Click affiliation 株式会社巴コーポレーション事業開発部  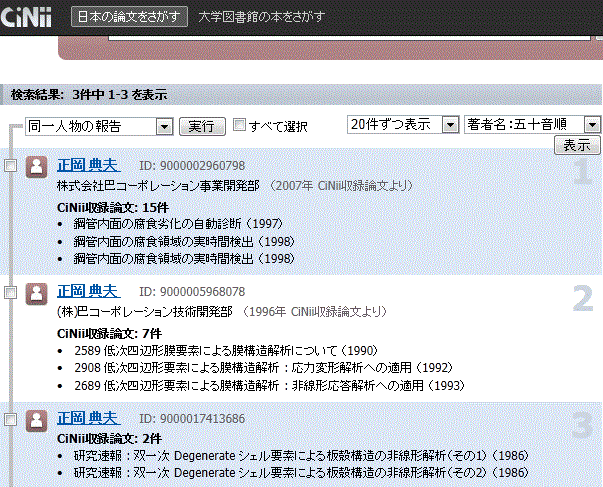click(x=158, y=186)
